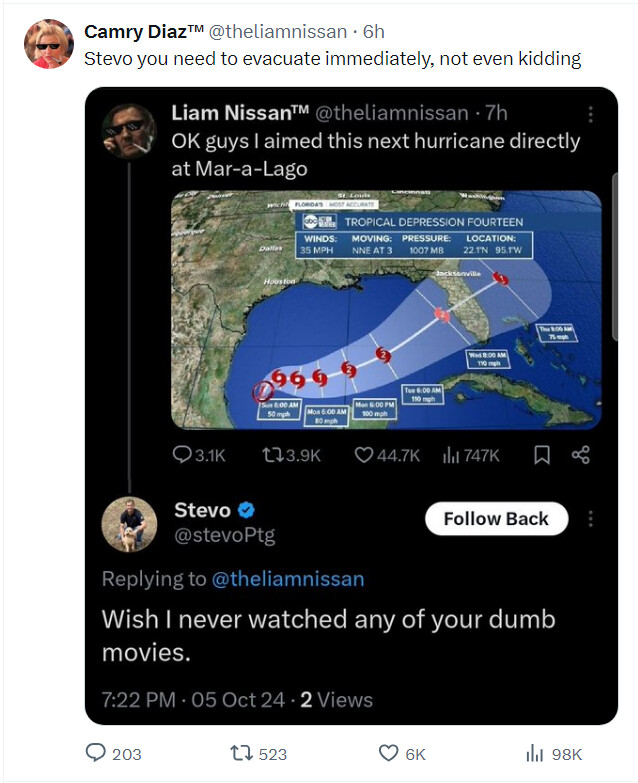Viewport: 638px width, 783px height.
Task: Bookmark the Liam Nissan tweet
Action: 542,455
